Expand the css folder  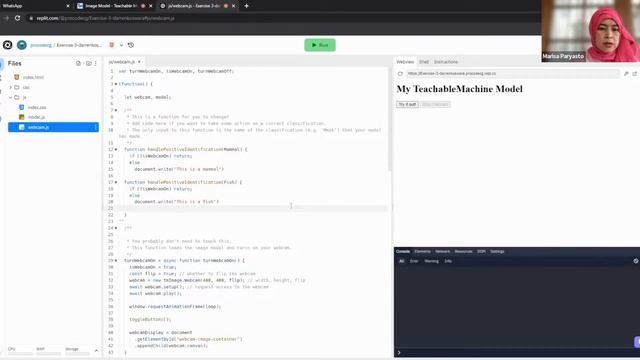[x=11, y=87]
